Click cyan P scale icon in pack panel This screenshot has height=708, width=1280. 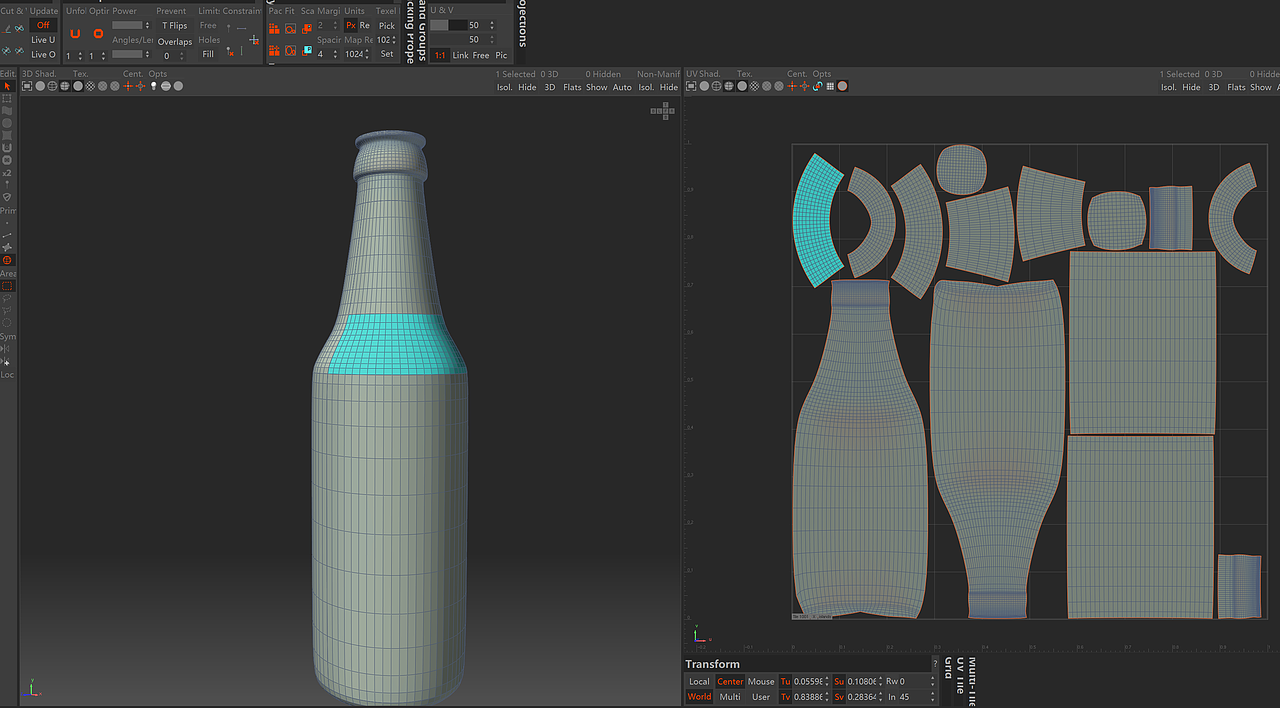pyautogui.click(x=307, y=50)
